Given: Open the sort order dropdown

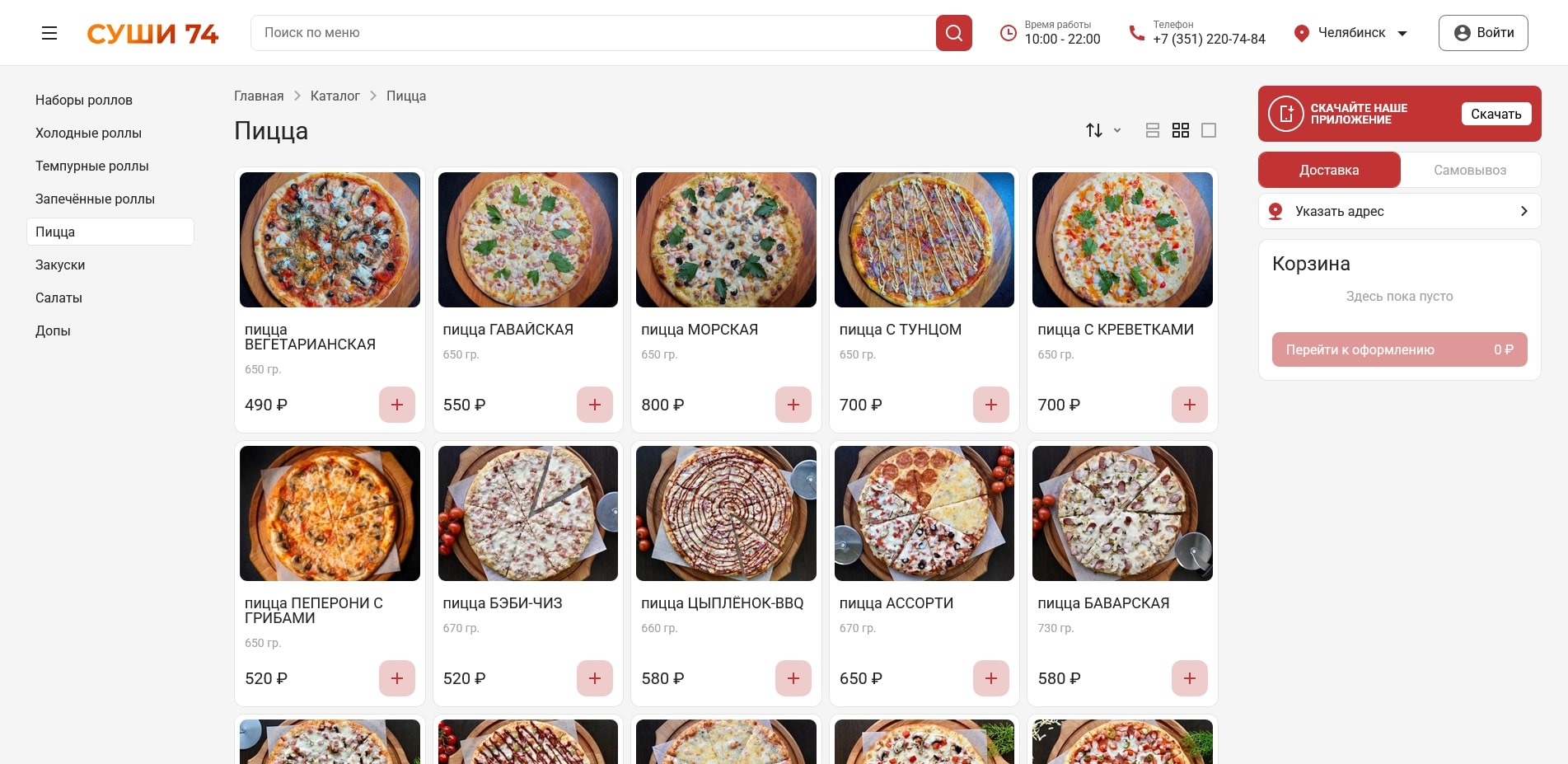Looking at the screenshot, I should click(1102, 130).
